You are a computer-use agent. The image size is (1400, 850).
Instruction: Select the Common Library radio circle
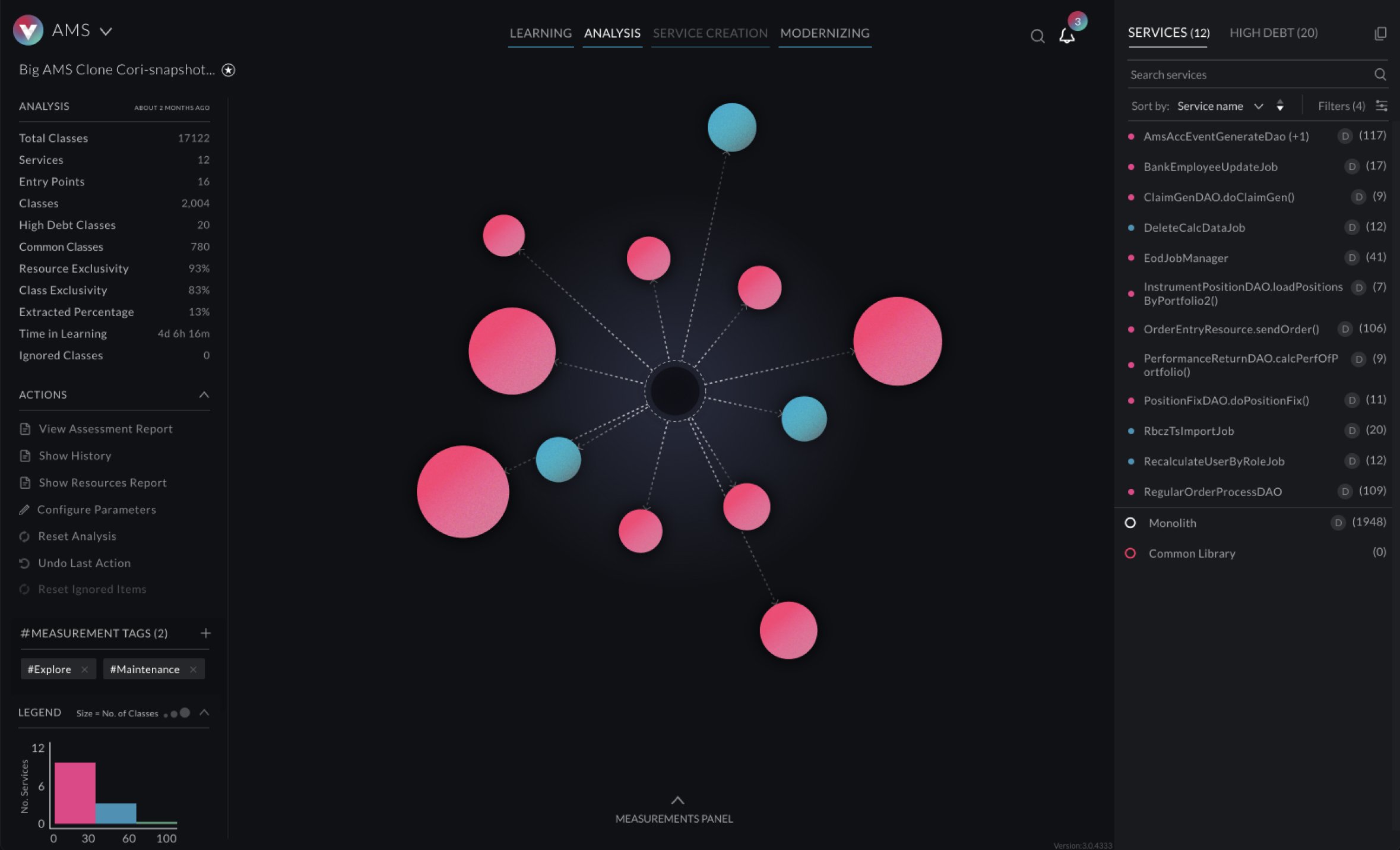click(x=1130, y=553)
